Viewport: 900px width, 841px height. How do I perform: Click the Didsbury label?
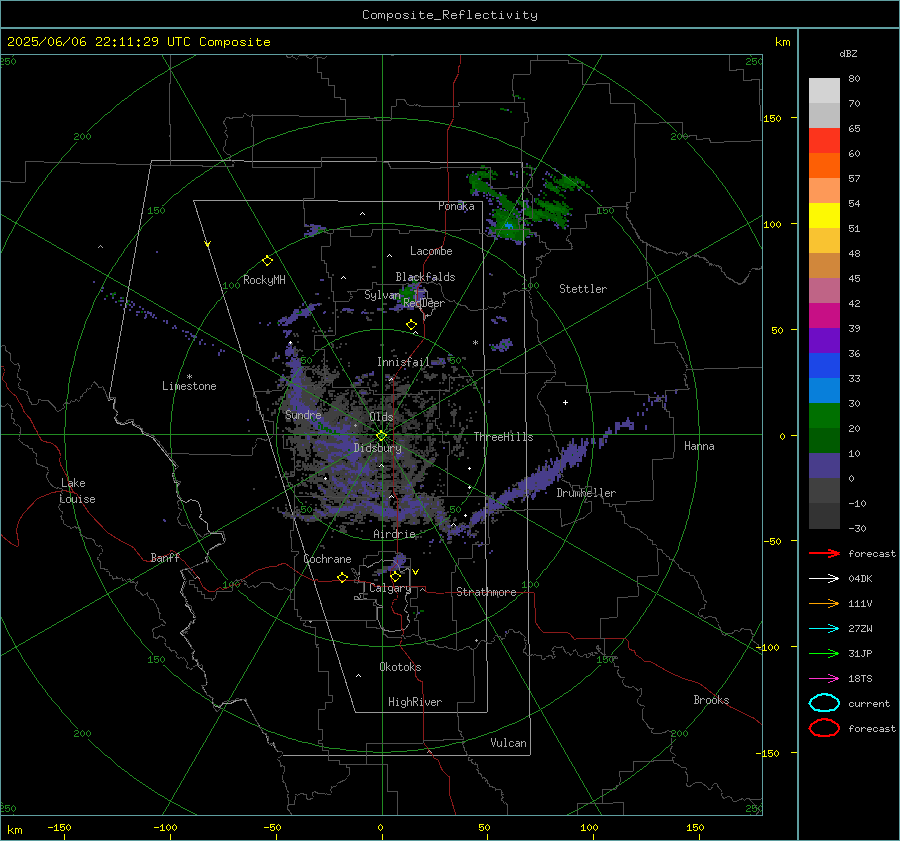point(377,448)
